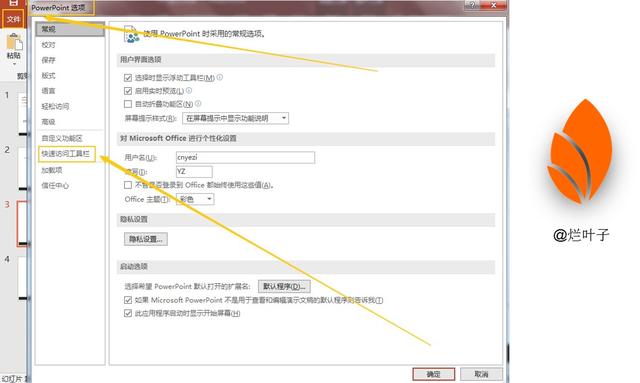Enable 自动折叠功能区 checkbox
Image resolution: width=640 pixels, height=383 pixels.
click(x=128, y=104)
